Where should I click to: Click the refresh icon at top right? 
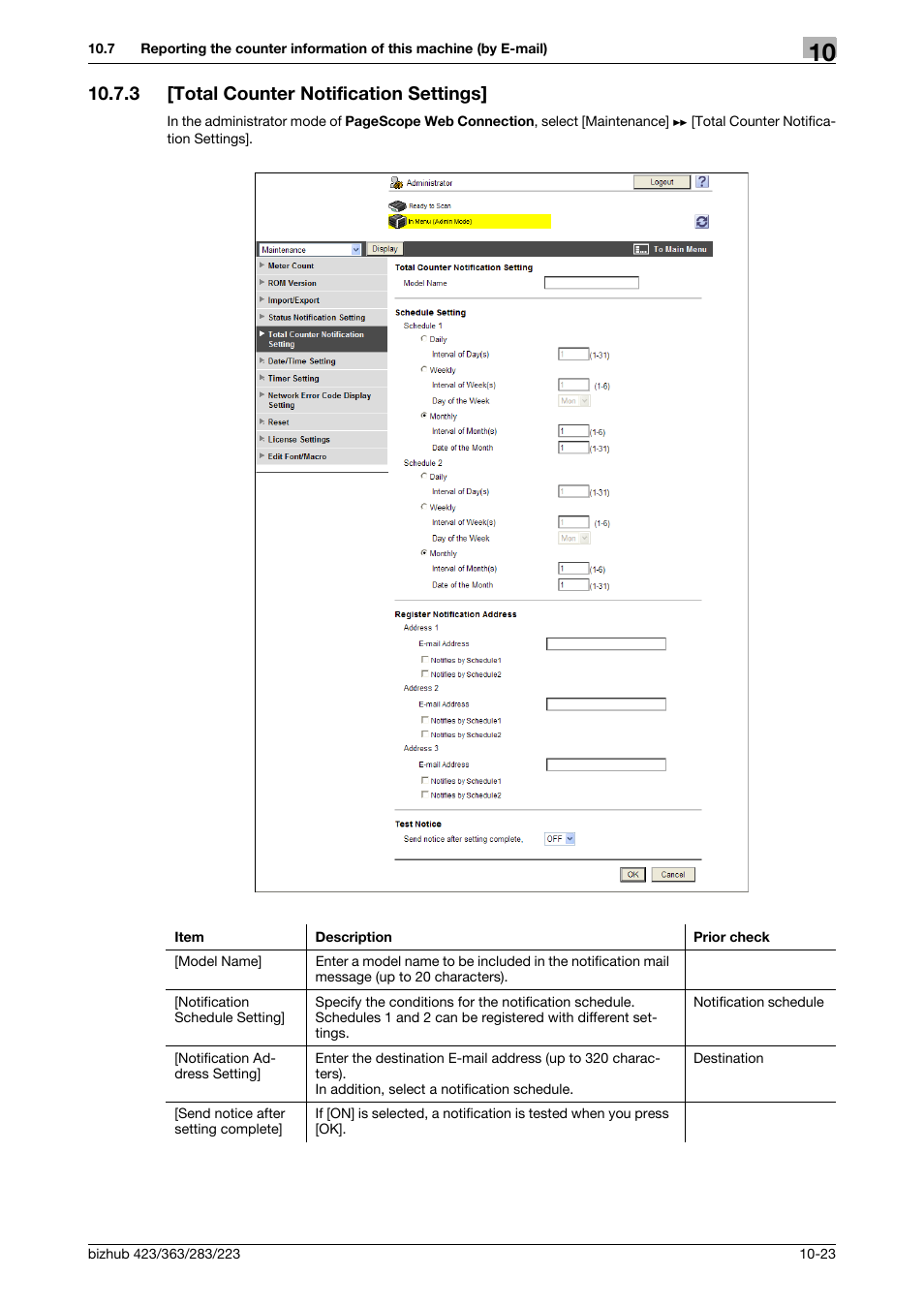pyautogui.click(x=702, y=222)
